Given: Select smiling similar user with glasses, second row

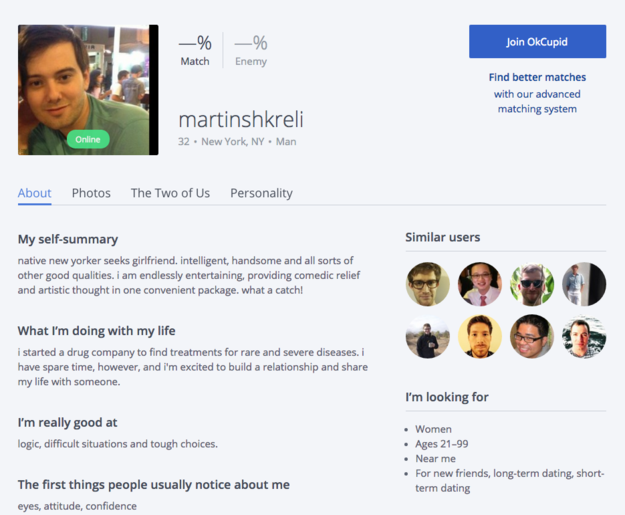Looking at the screenshot, I should [x=532, y=336].
